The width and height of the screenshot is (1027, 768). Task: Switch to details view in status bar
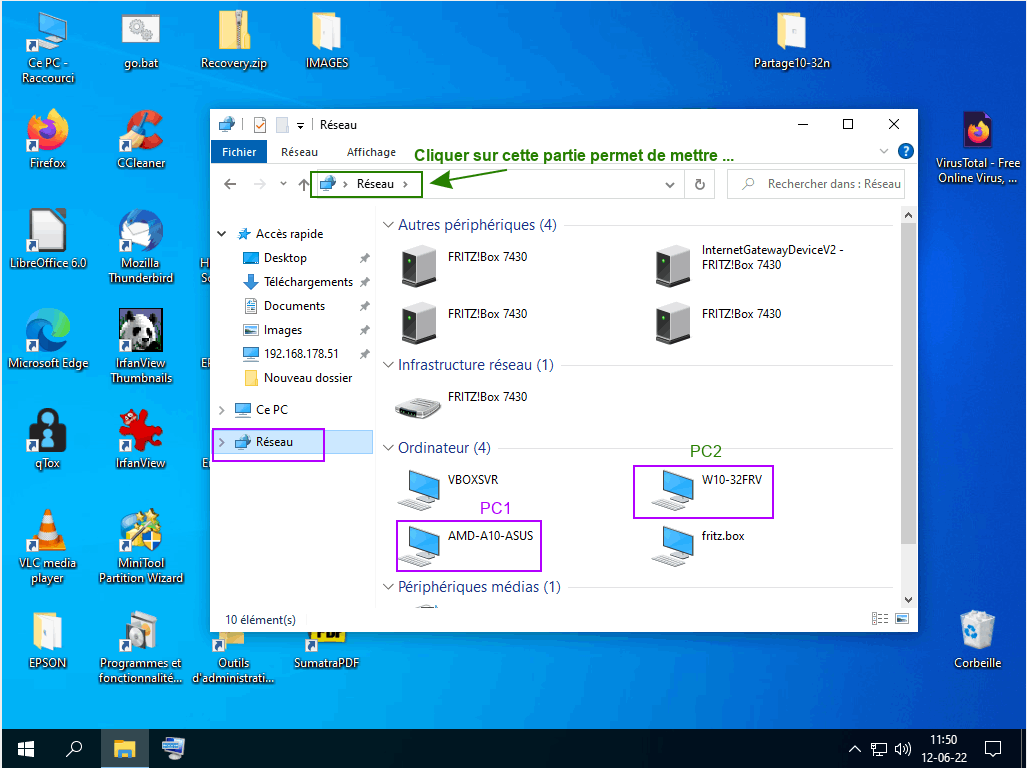880,619
